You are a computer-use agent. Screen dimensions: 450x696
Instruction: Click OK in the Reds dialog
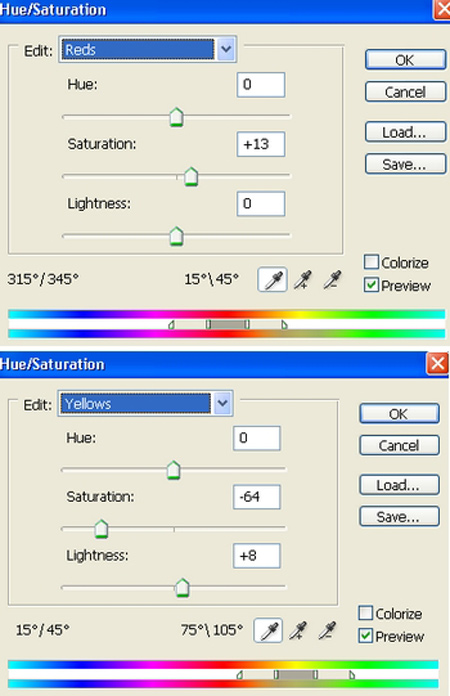[x=405, y=60]
